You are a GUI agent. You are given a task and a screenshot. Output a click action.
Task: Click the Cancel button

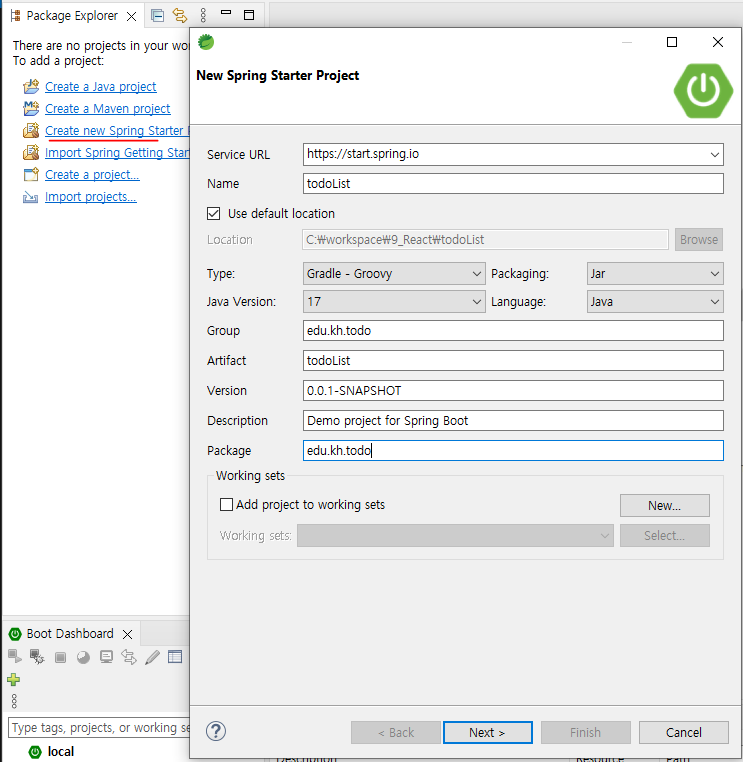click(x=684, y=732)
